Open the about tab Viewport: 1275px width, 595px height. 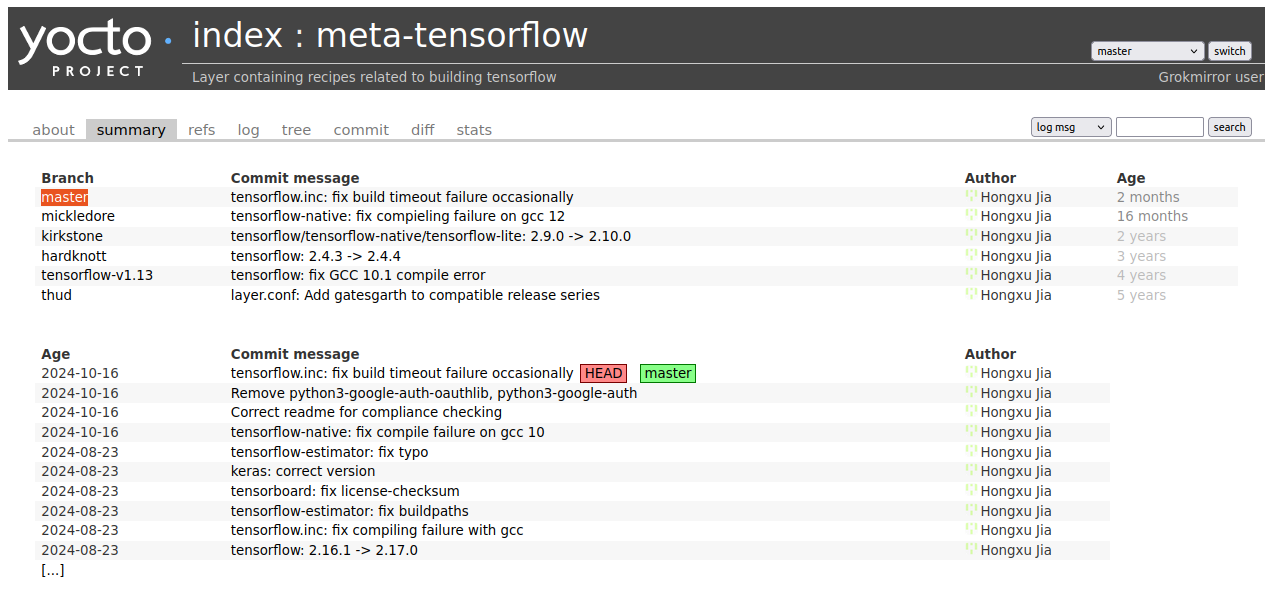tap(53, 129)
